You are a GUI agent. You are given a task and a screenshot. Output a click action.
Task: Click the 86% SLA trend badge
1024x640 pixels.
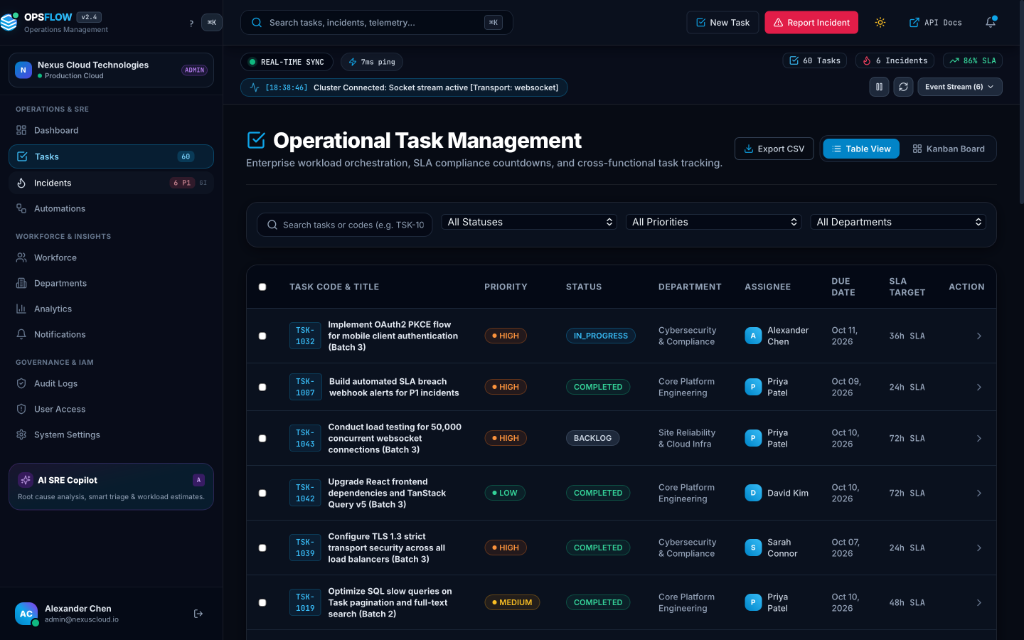click(973, 61)
